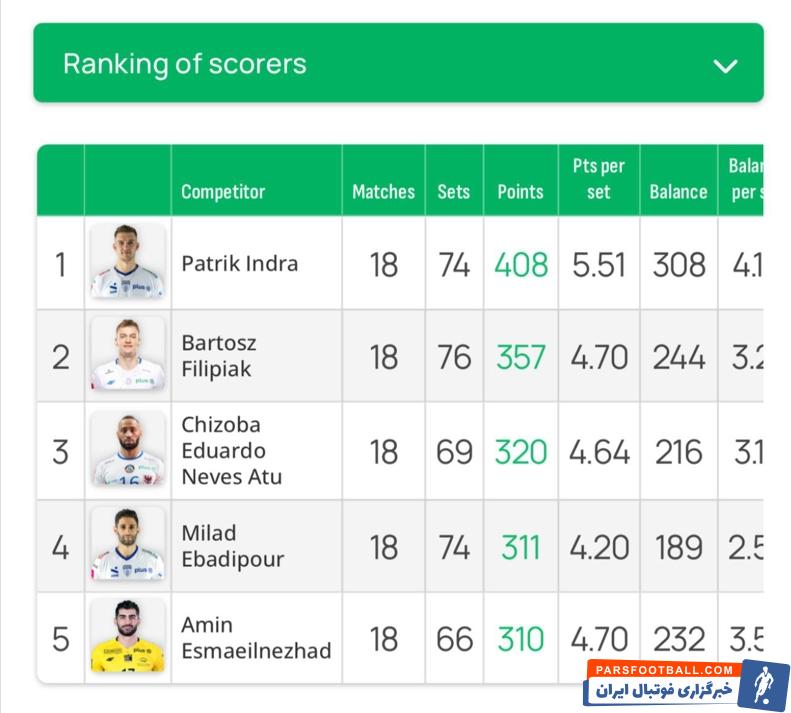Sort by the Balance column header
791x713 pixels.
click(x=678, y=191)
